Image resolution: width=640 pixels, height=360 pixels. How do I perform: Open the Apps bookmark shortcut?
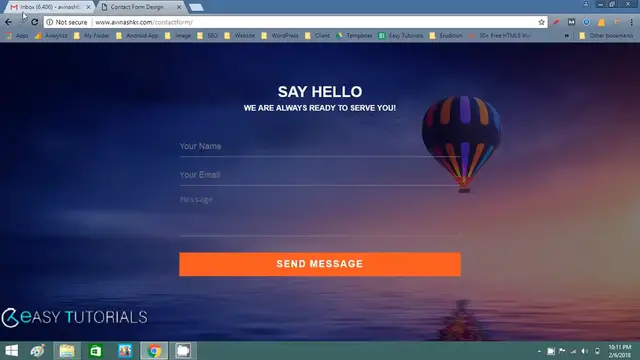pos(17,36)
